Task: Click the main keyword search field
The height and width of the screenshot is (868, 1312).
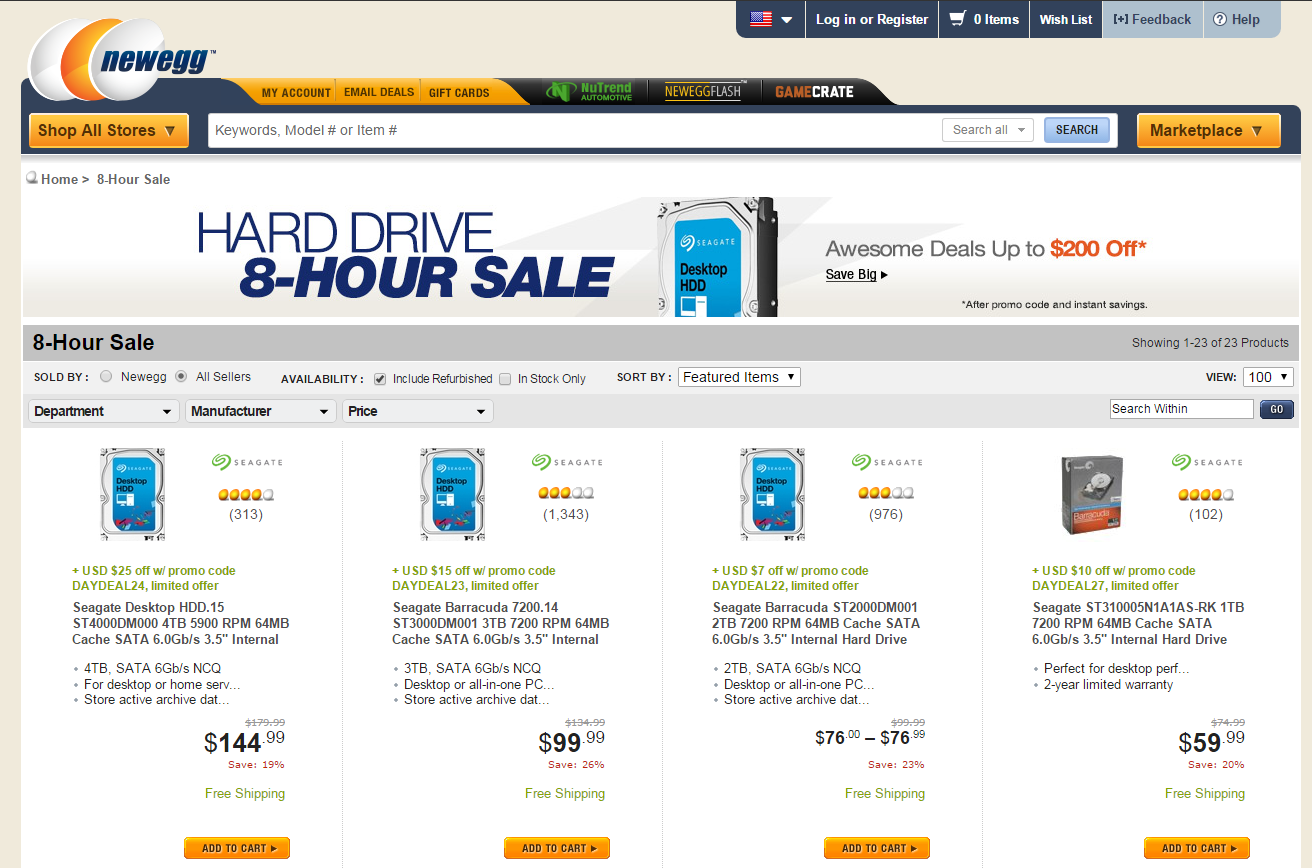Action: pyautogui.click(x=575, y=130)
